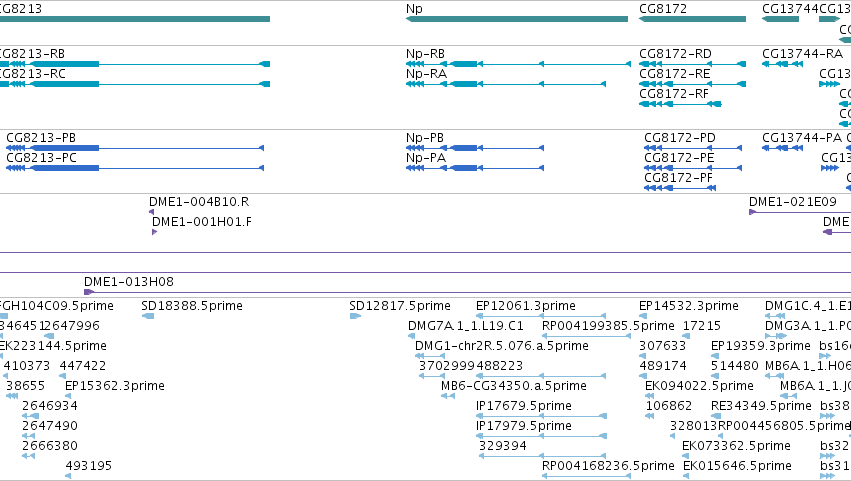The image size is (851, 481).
Task: Select EST RE34349.5prime
Action: point(715,416)
